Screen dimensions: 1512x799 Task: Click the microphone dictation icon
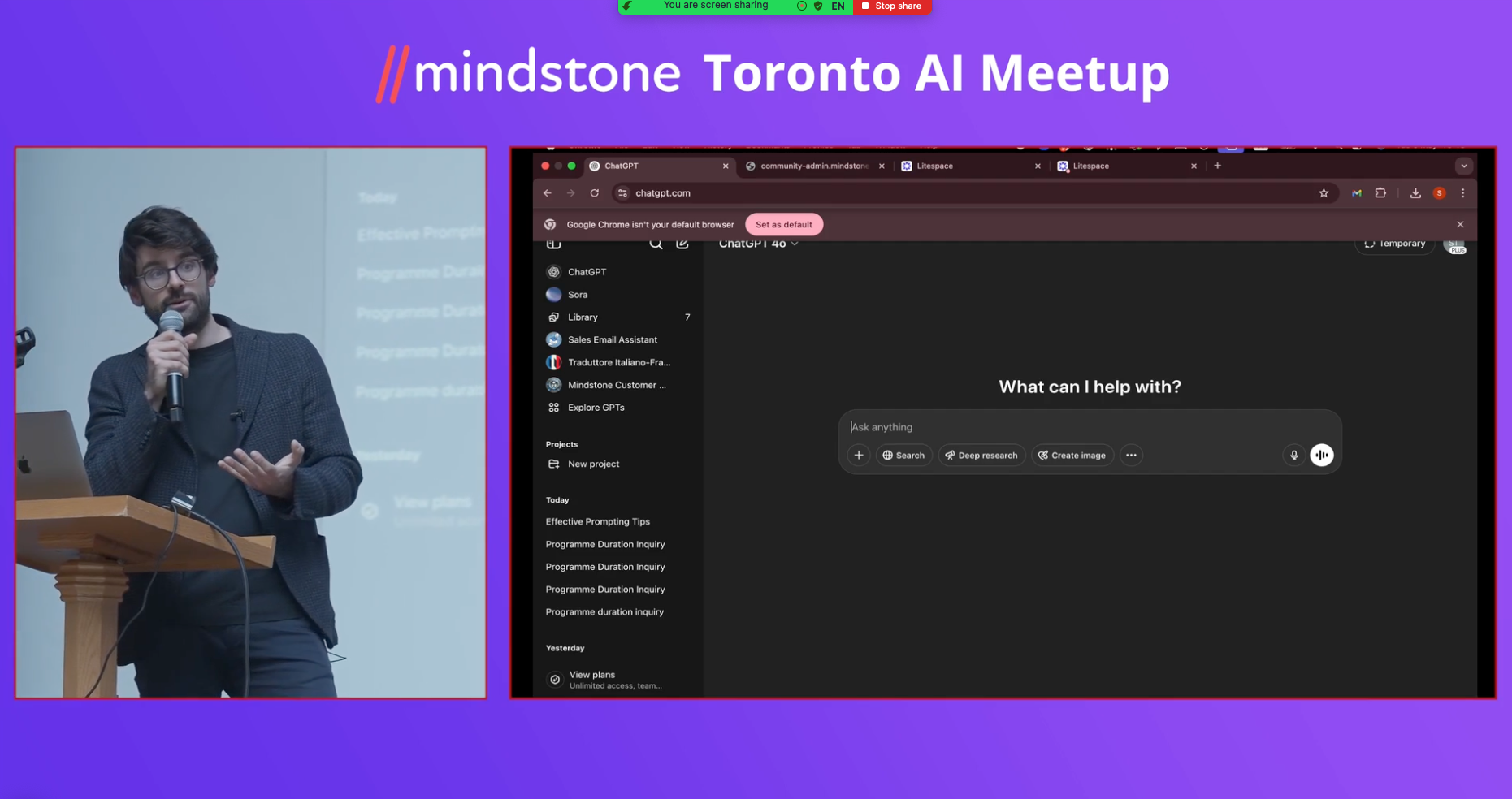(x=1293, y=456)
